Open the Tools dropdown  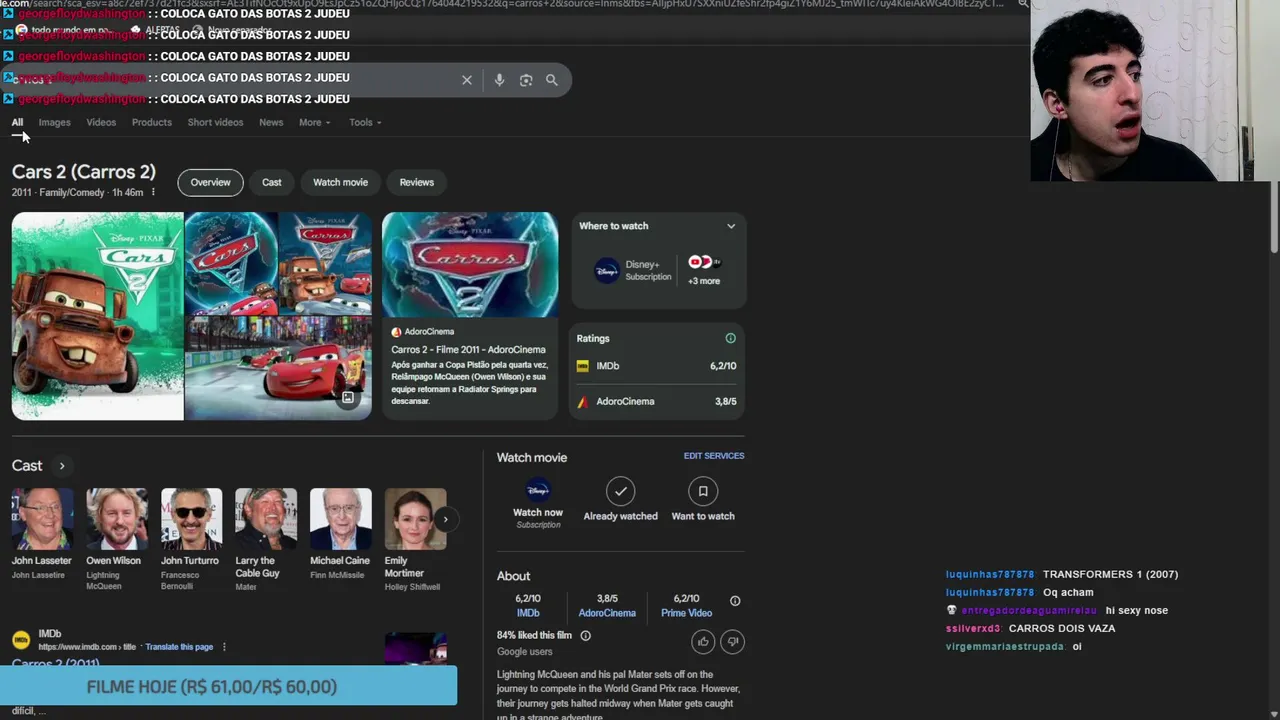point(365,122)
